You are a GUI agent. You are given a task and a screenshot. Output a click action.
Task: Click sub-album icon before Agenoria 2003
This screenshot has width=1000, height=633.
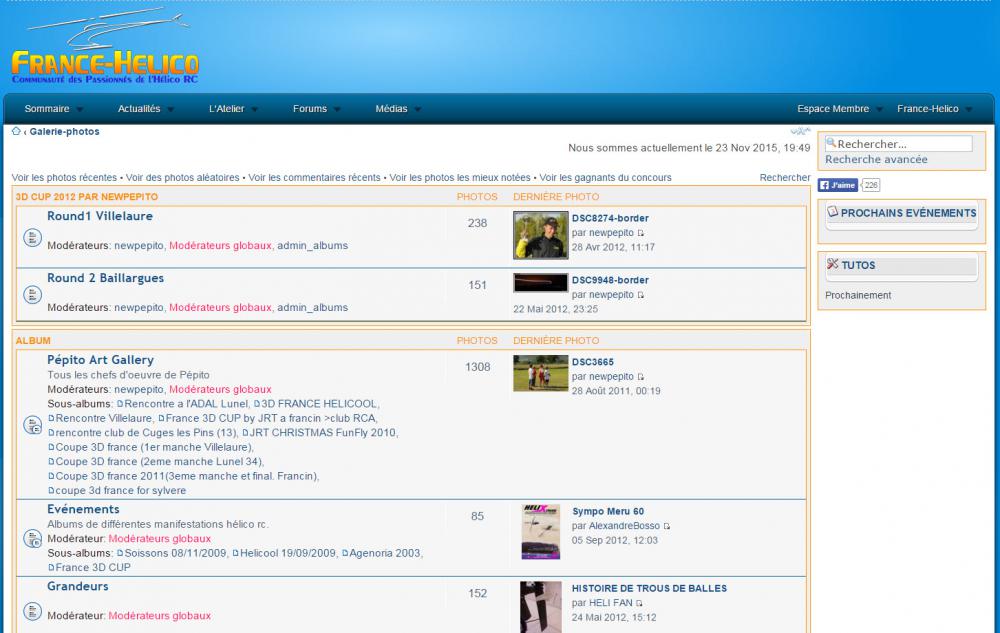coord(345,553)
